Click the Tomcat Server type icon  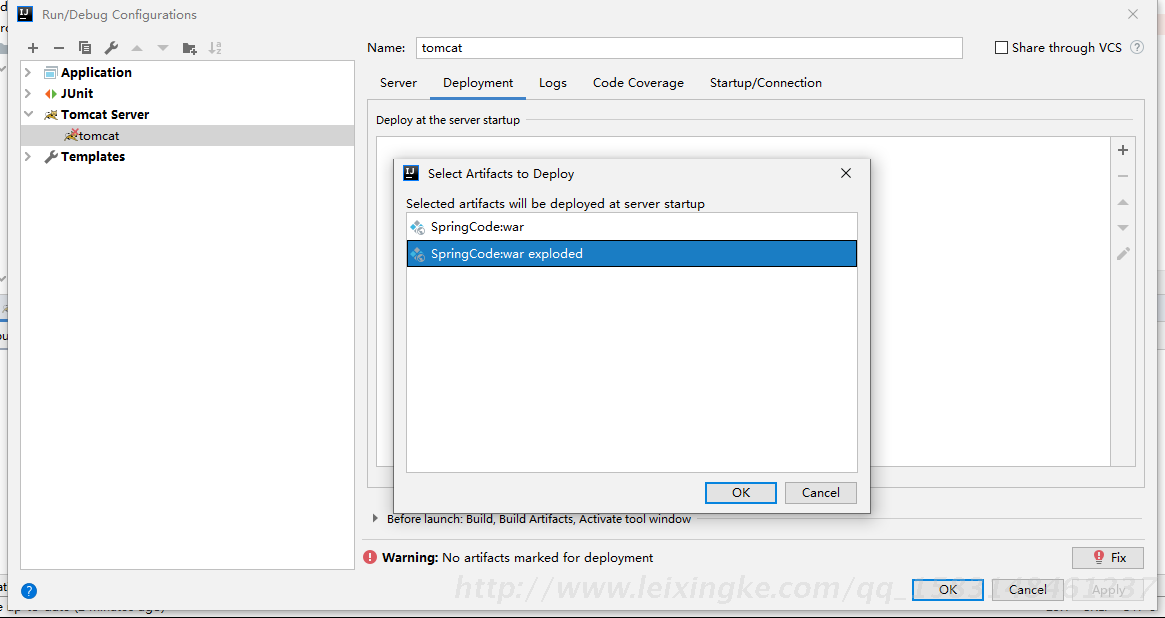pos(51,114)
